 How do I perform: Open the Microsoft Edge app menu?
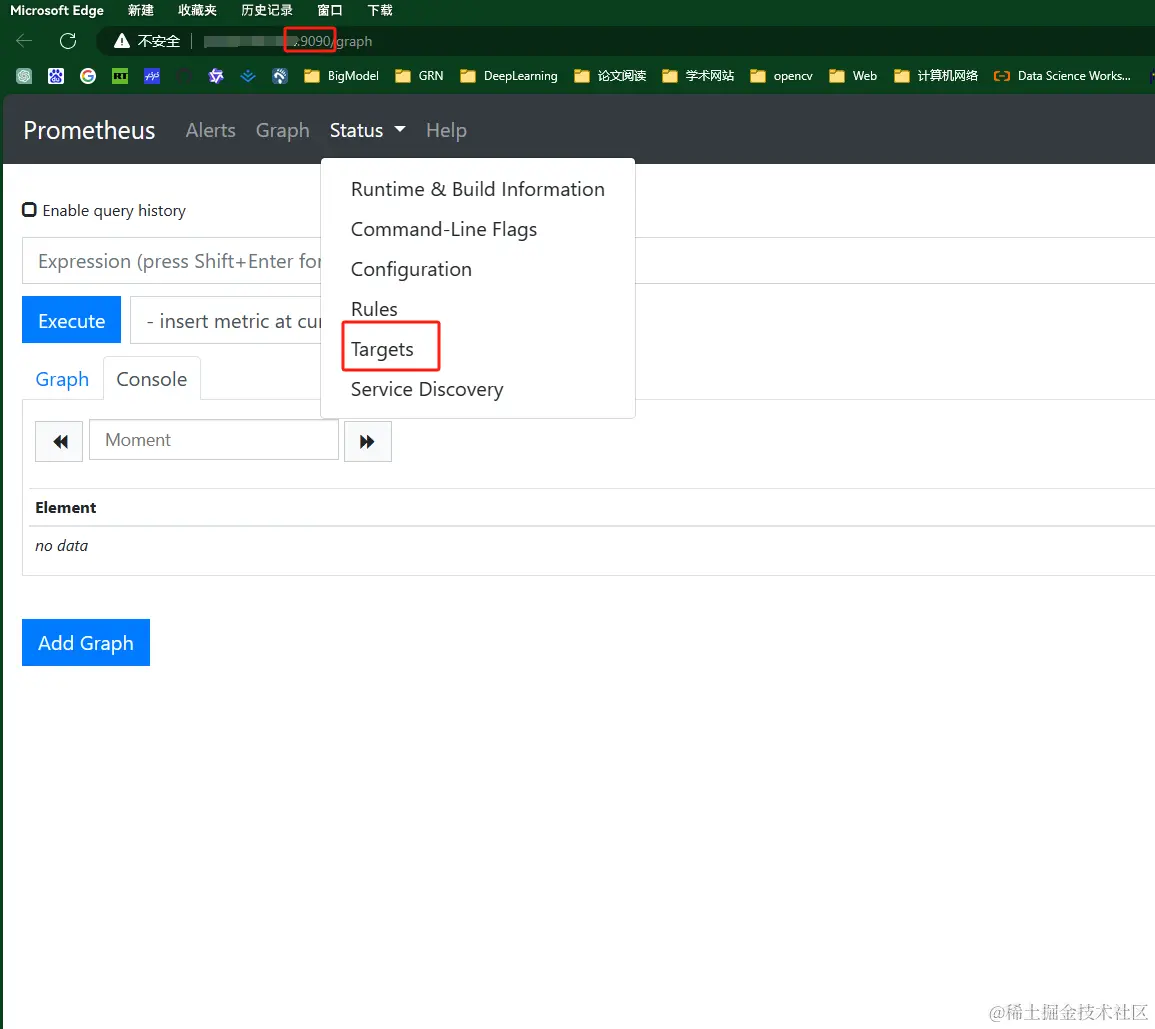57,10
